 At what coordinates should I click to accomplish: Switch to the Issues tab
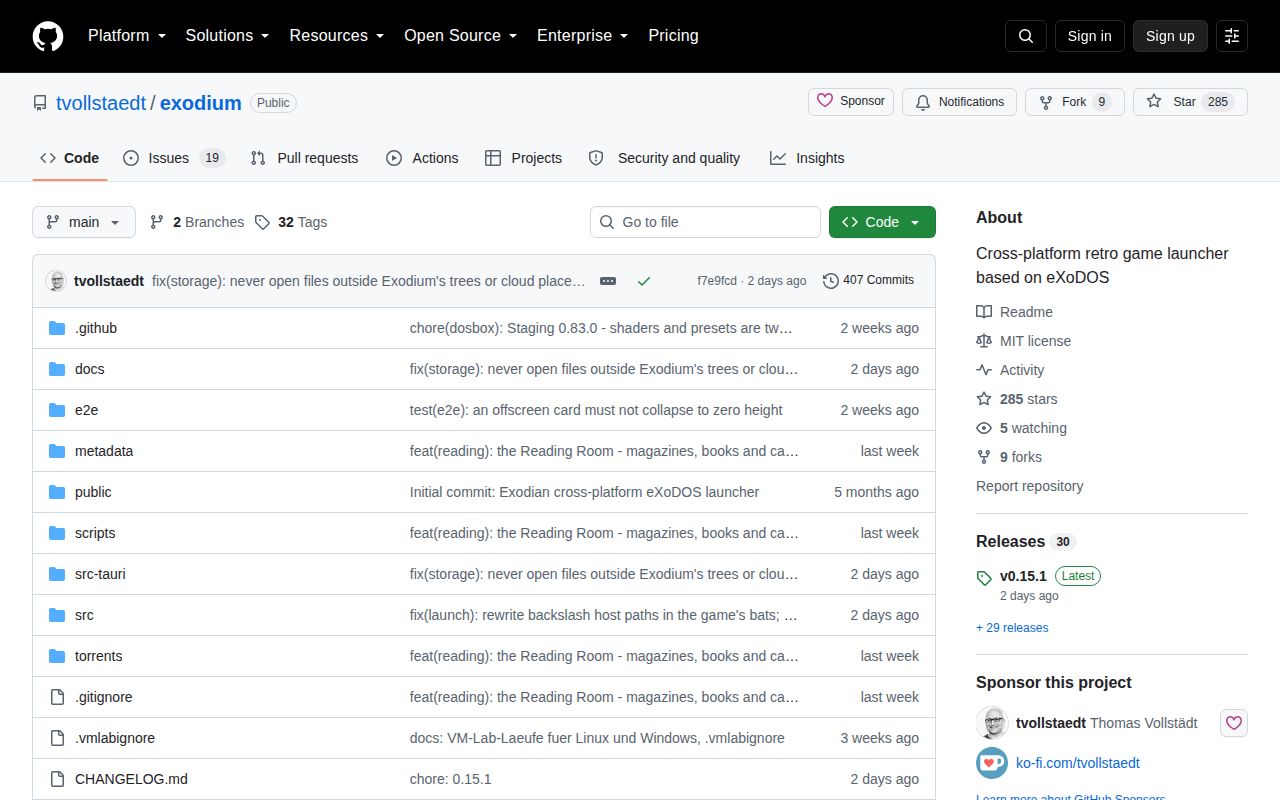174,158
